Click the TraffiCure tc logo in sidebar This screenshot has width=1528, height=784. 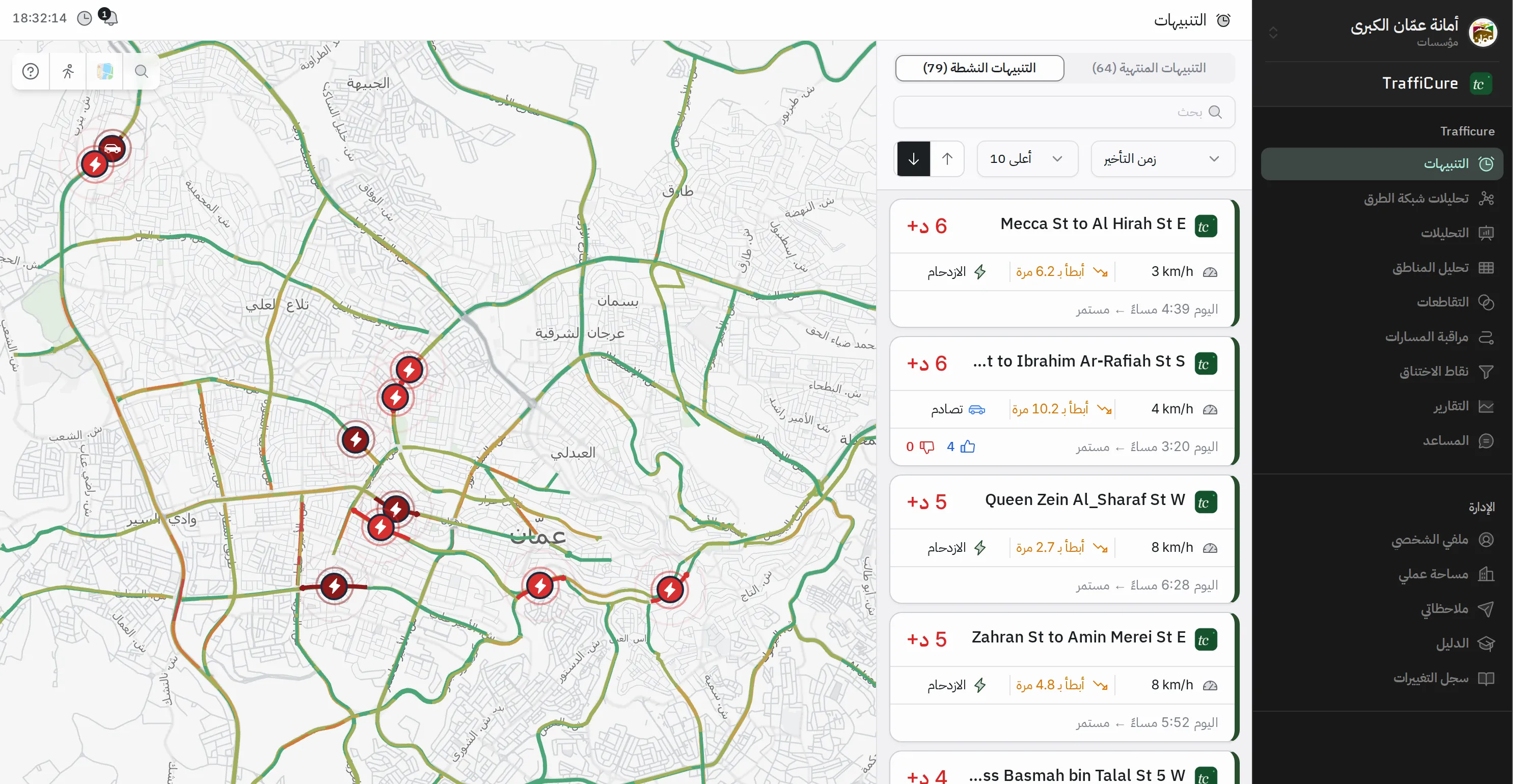tap(1480, 83)
